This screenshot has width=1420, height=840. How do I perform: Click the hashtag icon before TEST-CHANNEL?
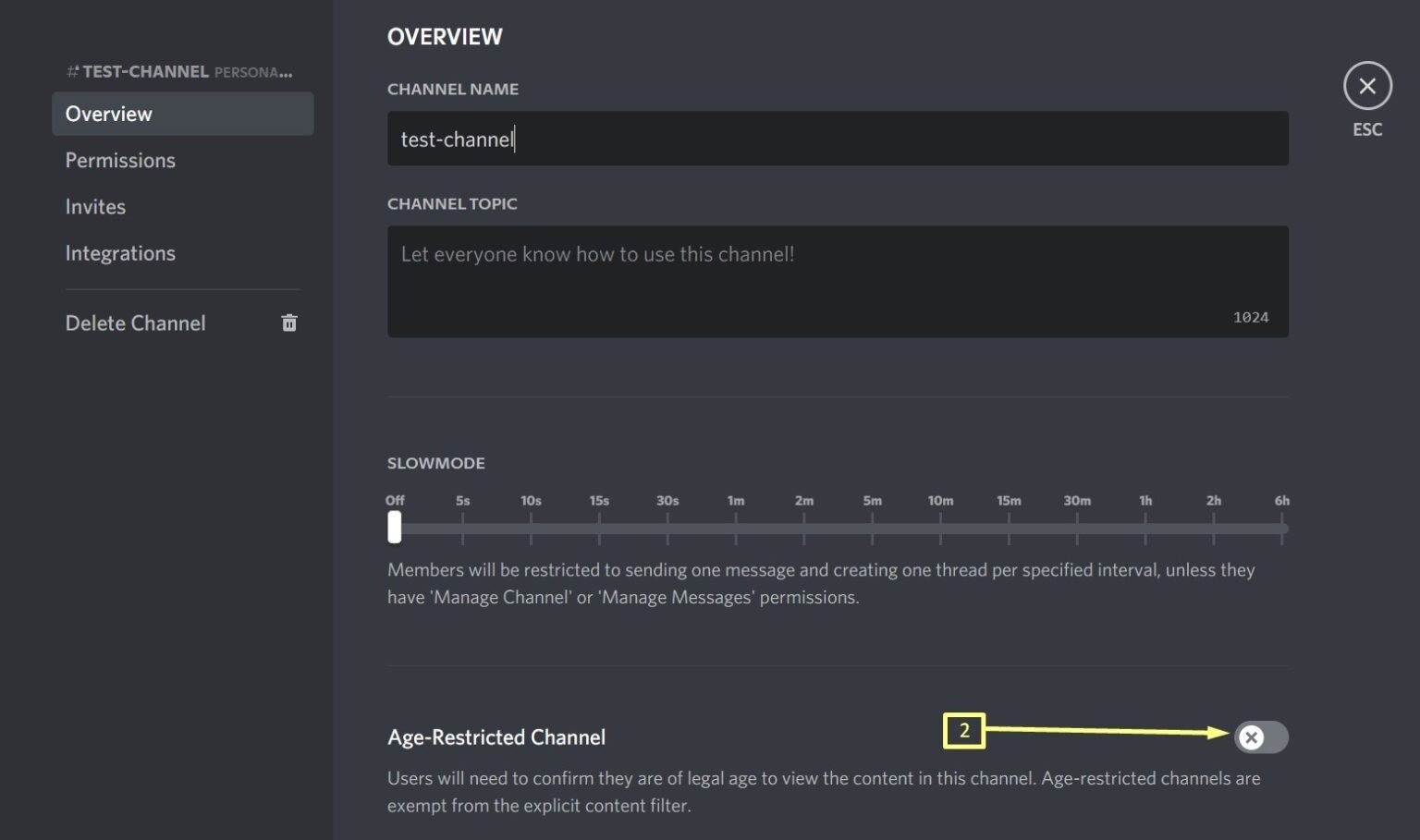click(70, 71)
